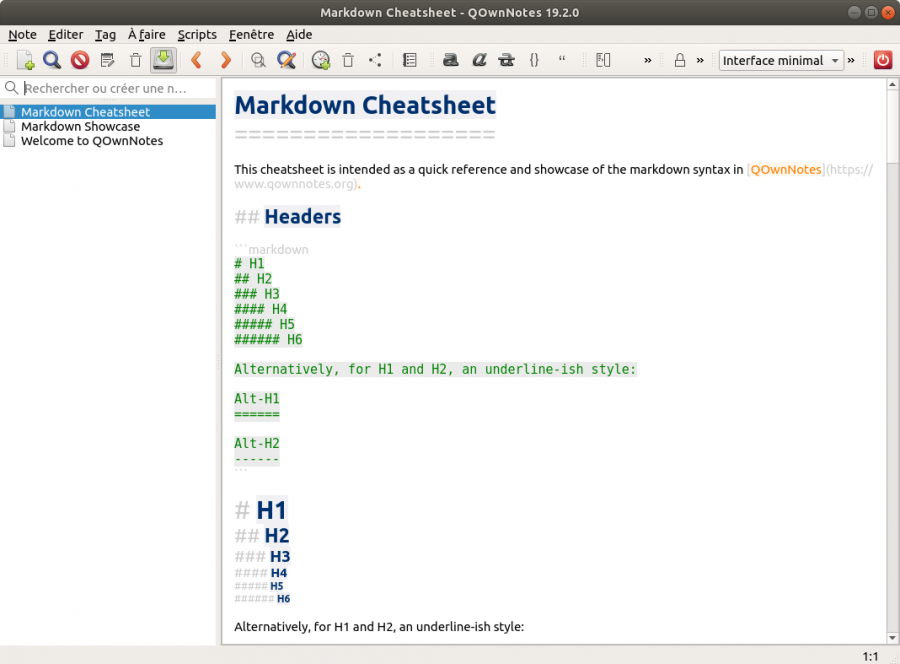
Task: Click the editor's vertical scrollbar thumb
Action: pos(893,126)
